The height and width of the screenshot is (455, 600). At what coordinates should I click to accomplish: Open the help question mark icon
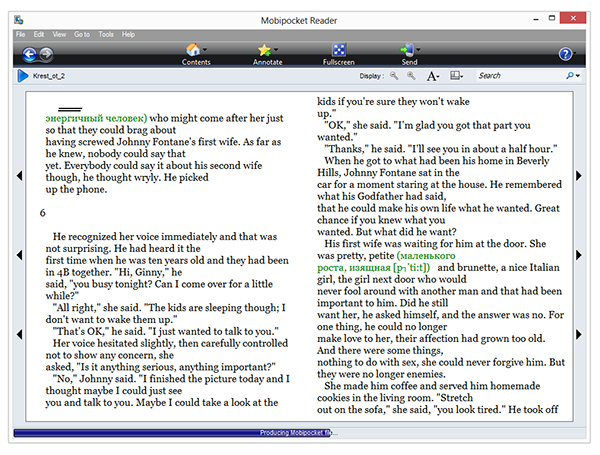point(566,54)
